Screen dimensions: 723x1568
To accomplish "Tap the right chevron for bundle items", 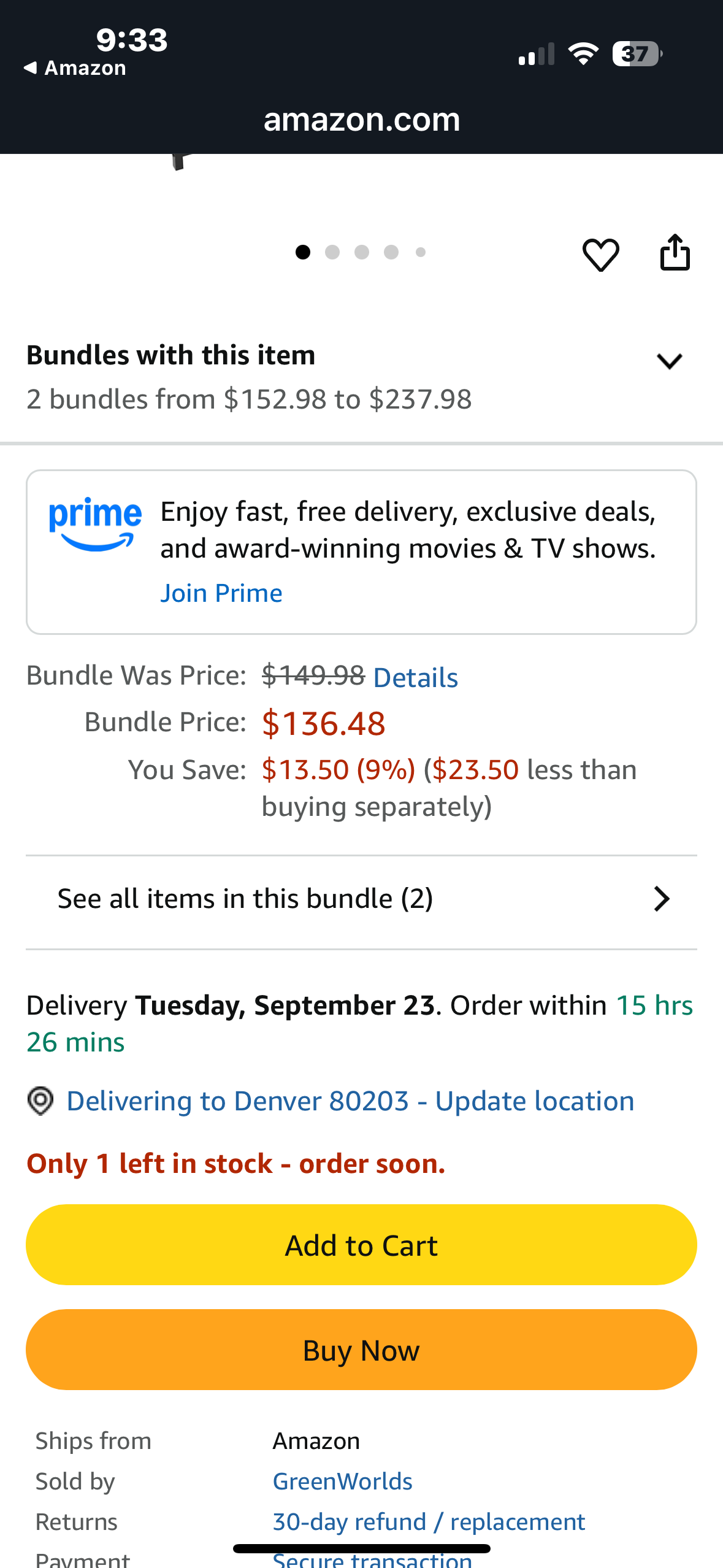I will (x=662, y=899).
